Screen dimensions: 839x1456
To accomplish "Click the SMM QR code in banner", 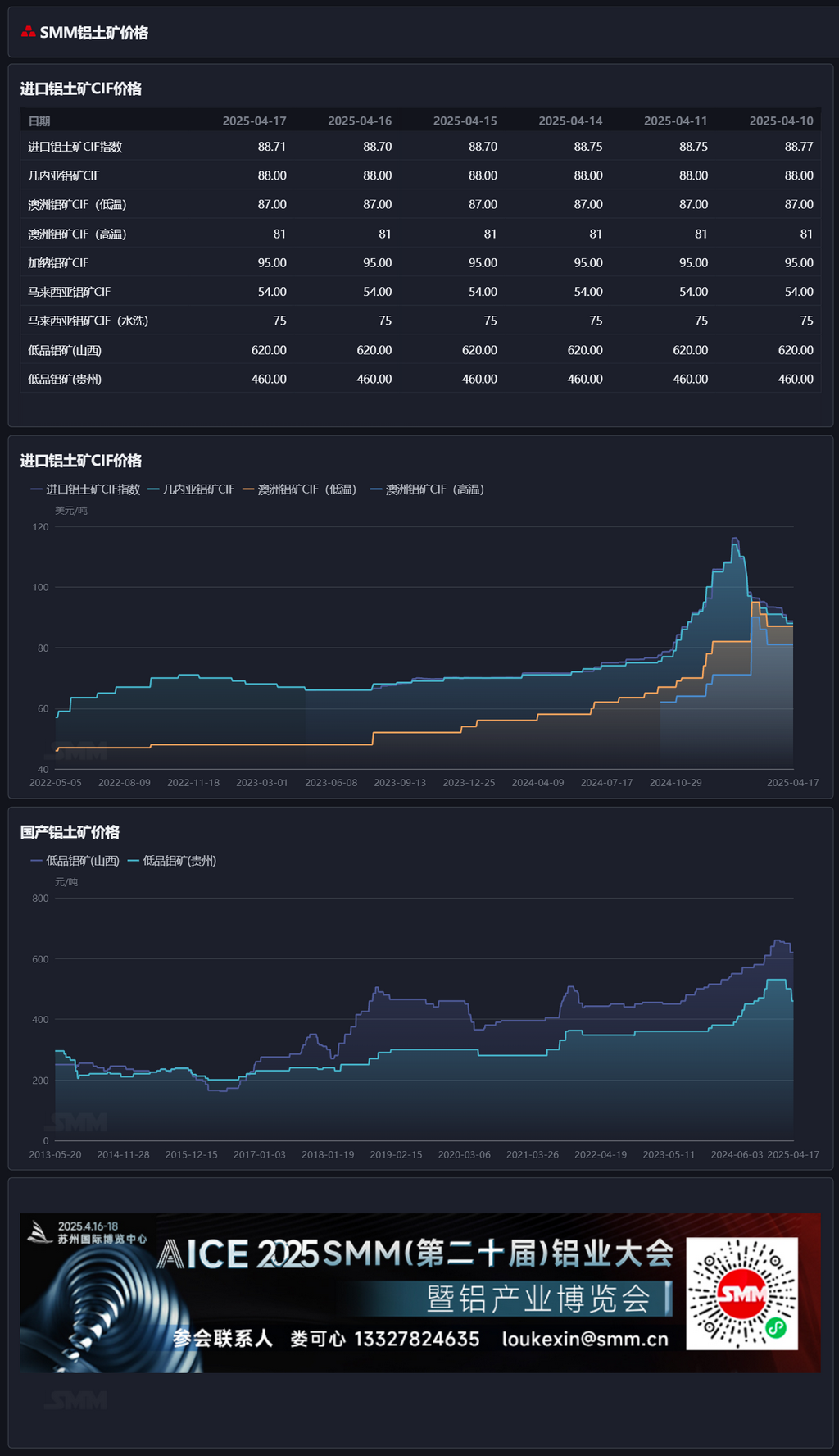I will pyautogui.click(x=741, y=1294).
